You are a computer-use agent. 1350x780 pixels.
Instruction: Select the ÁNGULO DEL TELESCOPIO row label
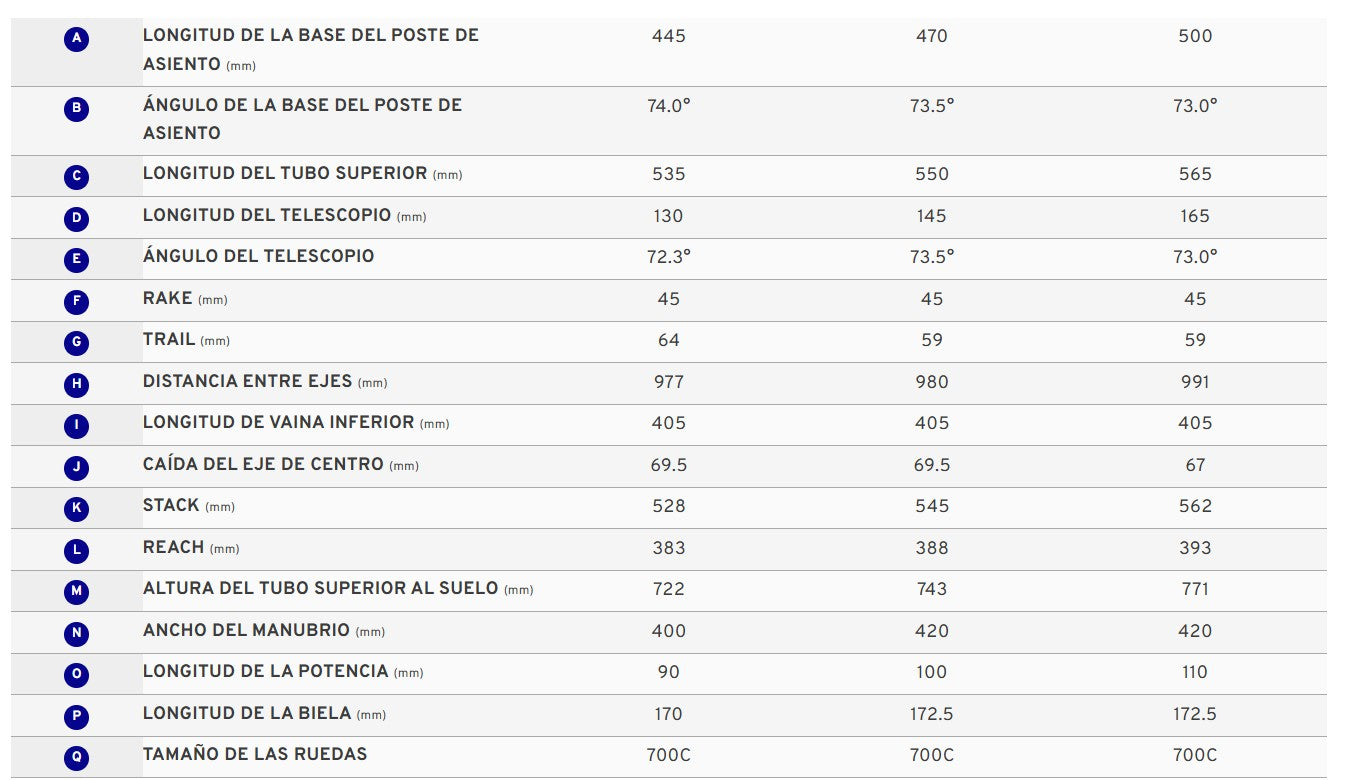pyautogui.click(x=259, y=256)
